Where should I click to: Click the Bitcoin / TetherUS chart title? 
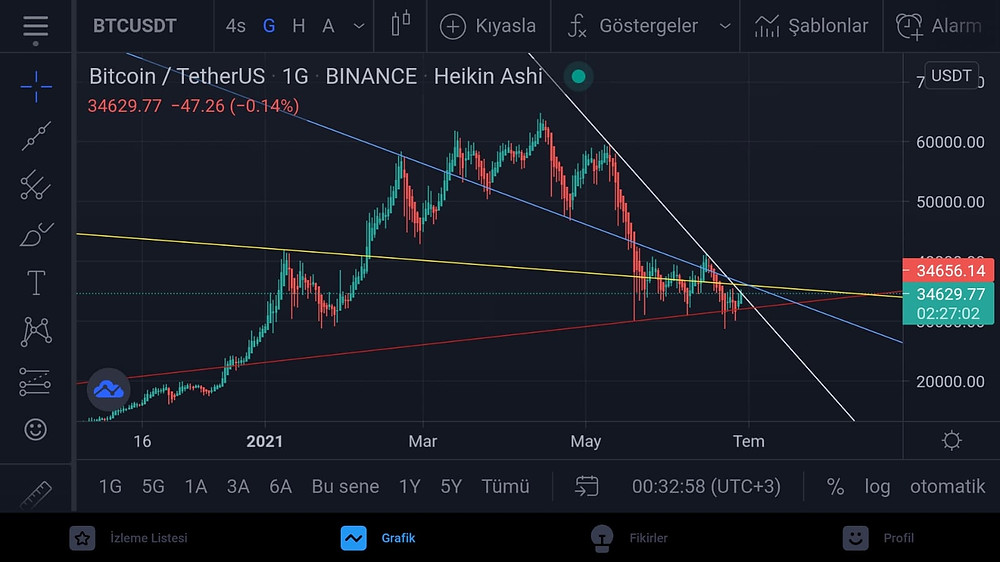pos(177,76)
